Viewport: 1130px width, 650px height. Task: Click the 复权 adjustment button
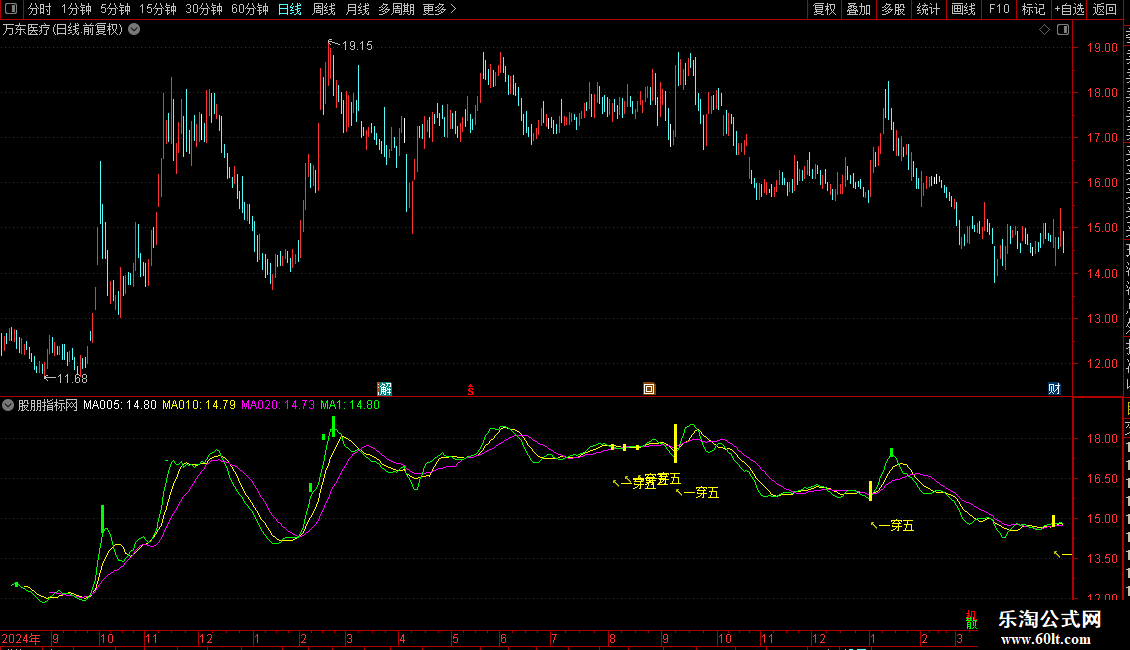pyautogui.click(x=824, y=9)
